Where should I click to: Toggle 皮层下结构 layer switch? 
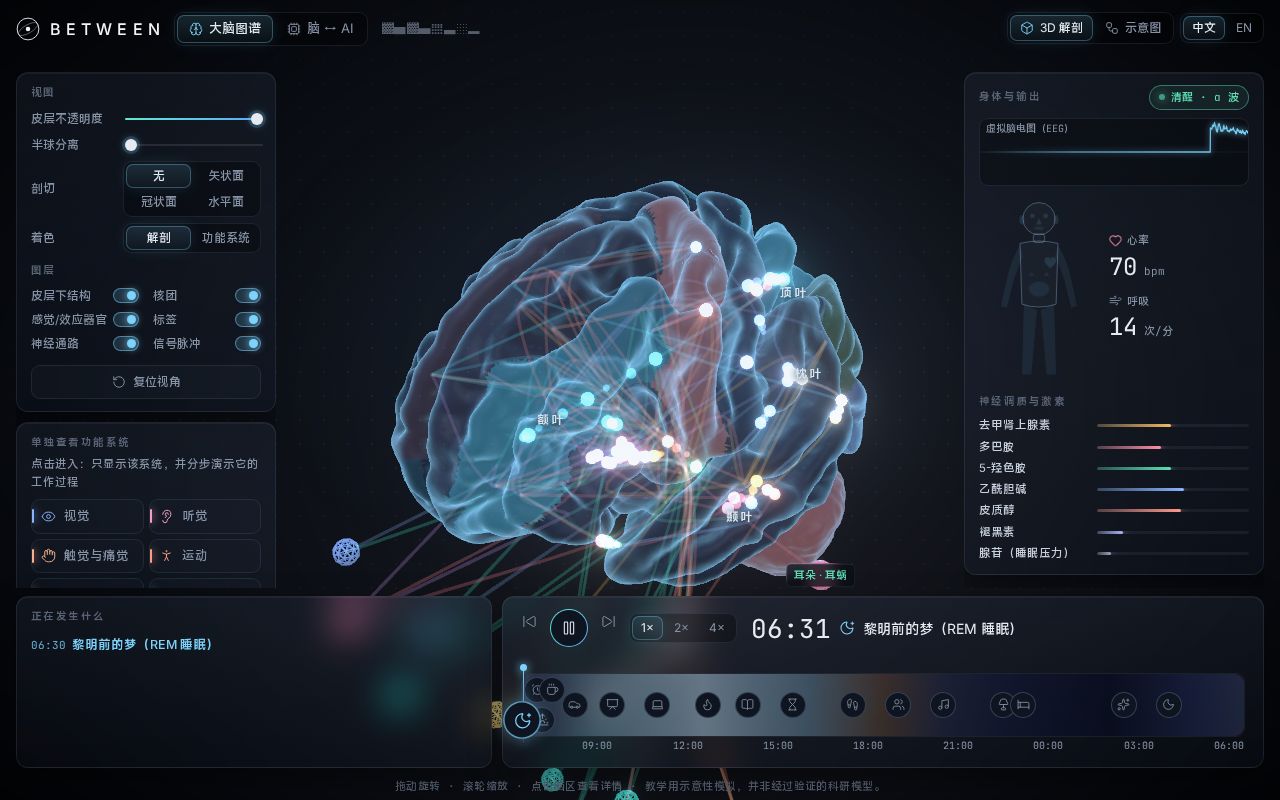coord(126,295)
